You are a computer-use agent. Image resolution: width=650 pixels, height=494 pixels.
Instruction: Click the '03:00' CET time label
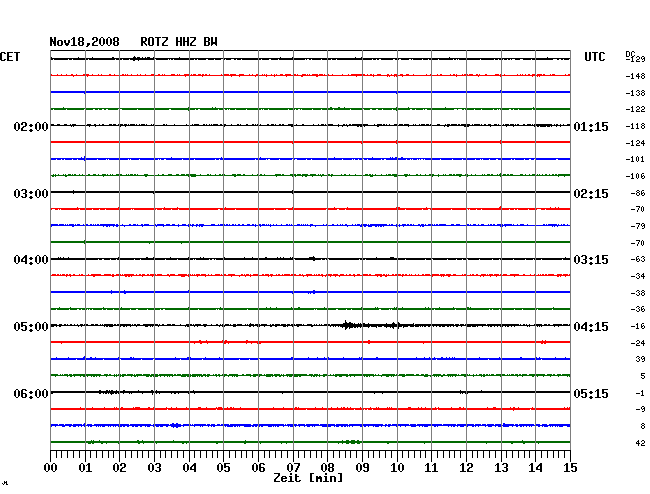[31, 194]
